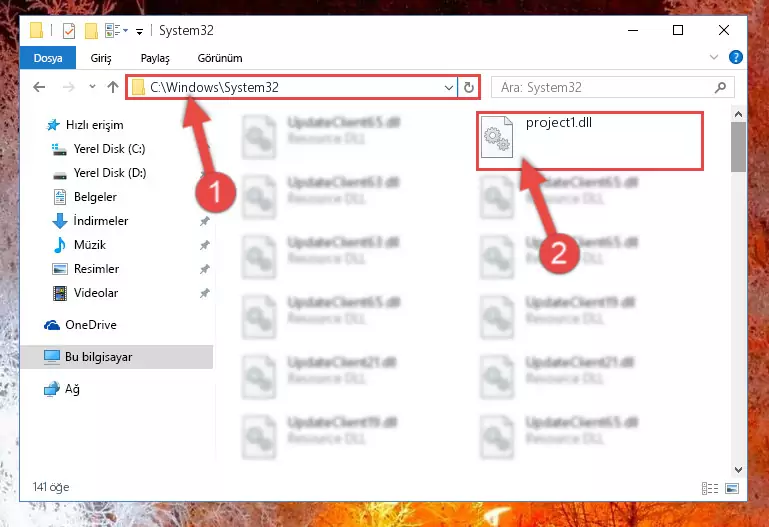Switch to details view in status bar
This screenshot has height=527, width=769.
tap(710, 488)
